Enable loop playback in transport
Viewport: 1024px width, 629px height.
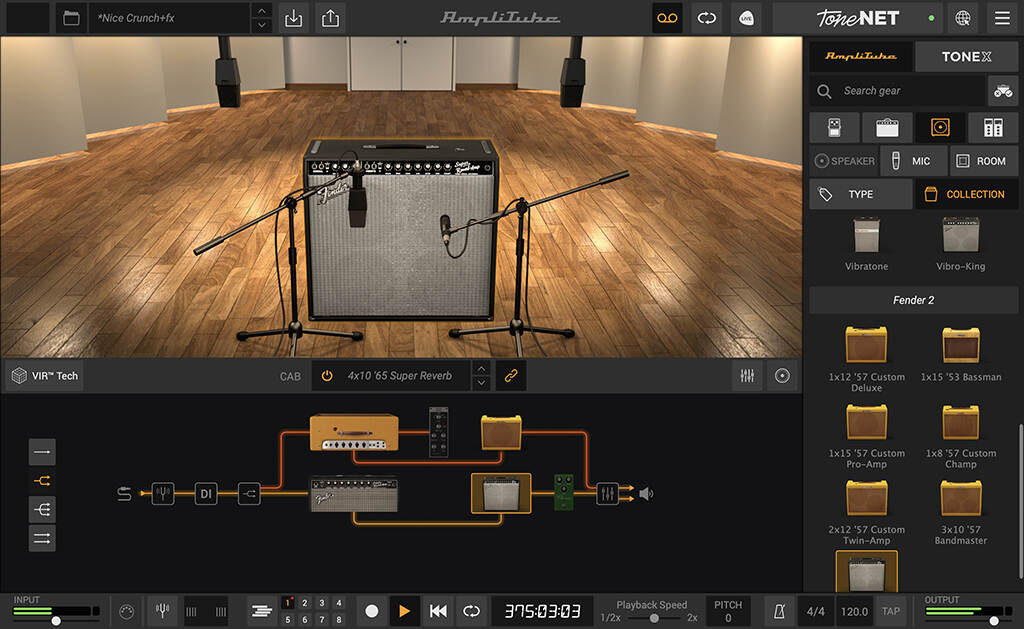point(470,610)
